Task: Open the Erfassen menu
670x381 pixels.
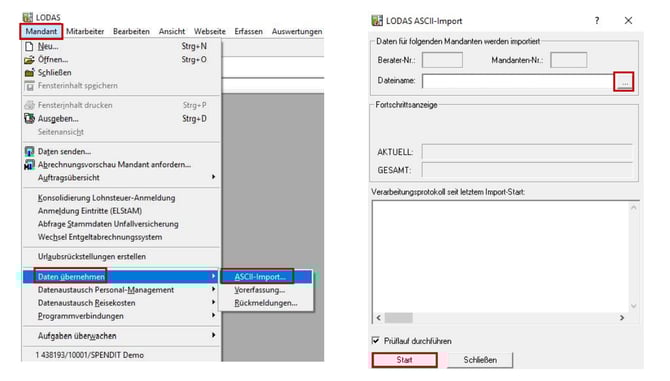Action: click(248, 32)
